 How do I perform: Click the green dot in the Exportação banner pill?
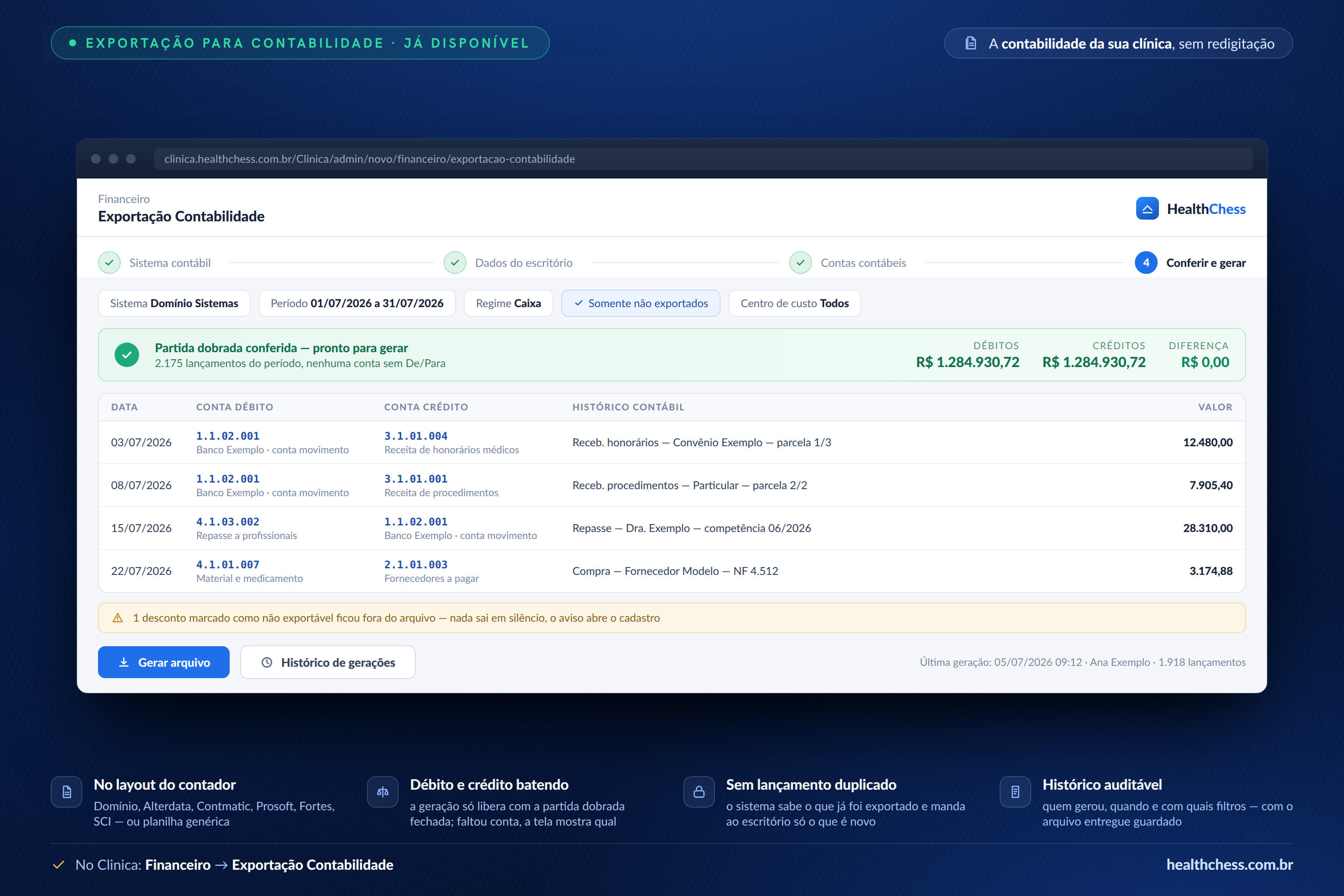[x=73, y=43]
